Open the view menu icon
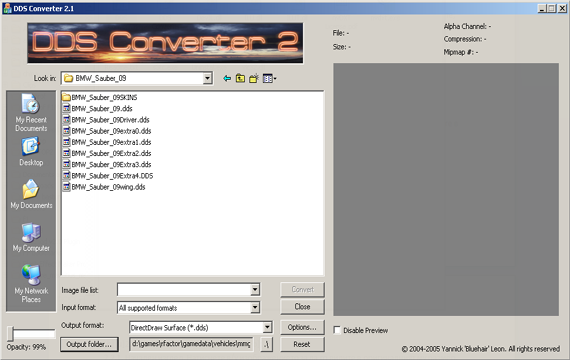The height and width of the screenshot is (360, 570). [269, 78]
